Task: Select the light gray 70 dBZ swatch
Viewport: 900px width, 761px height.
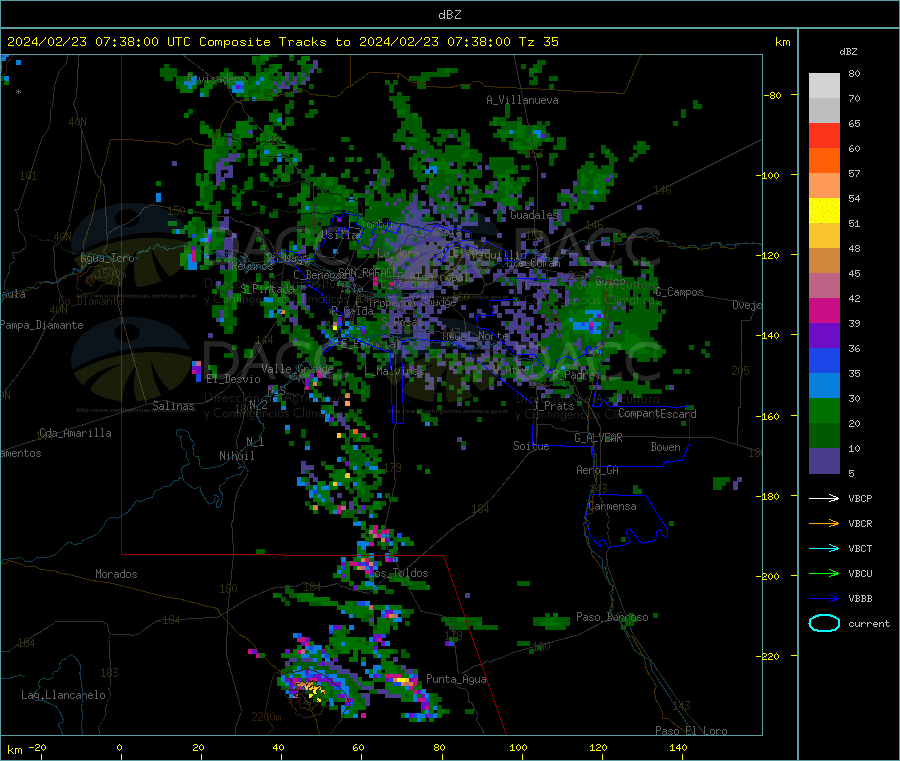Action: [824, 86]
